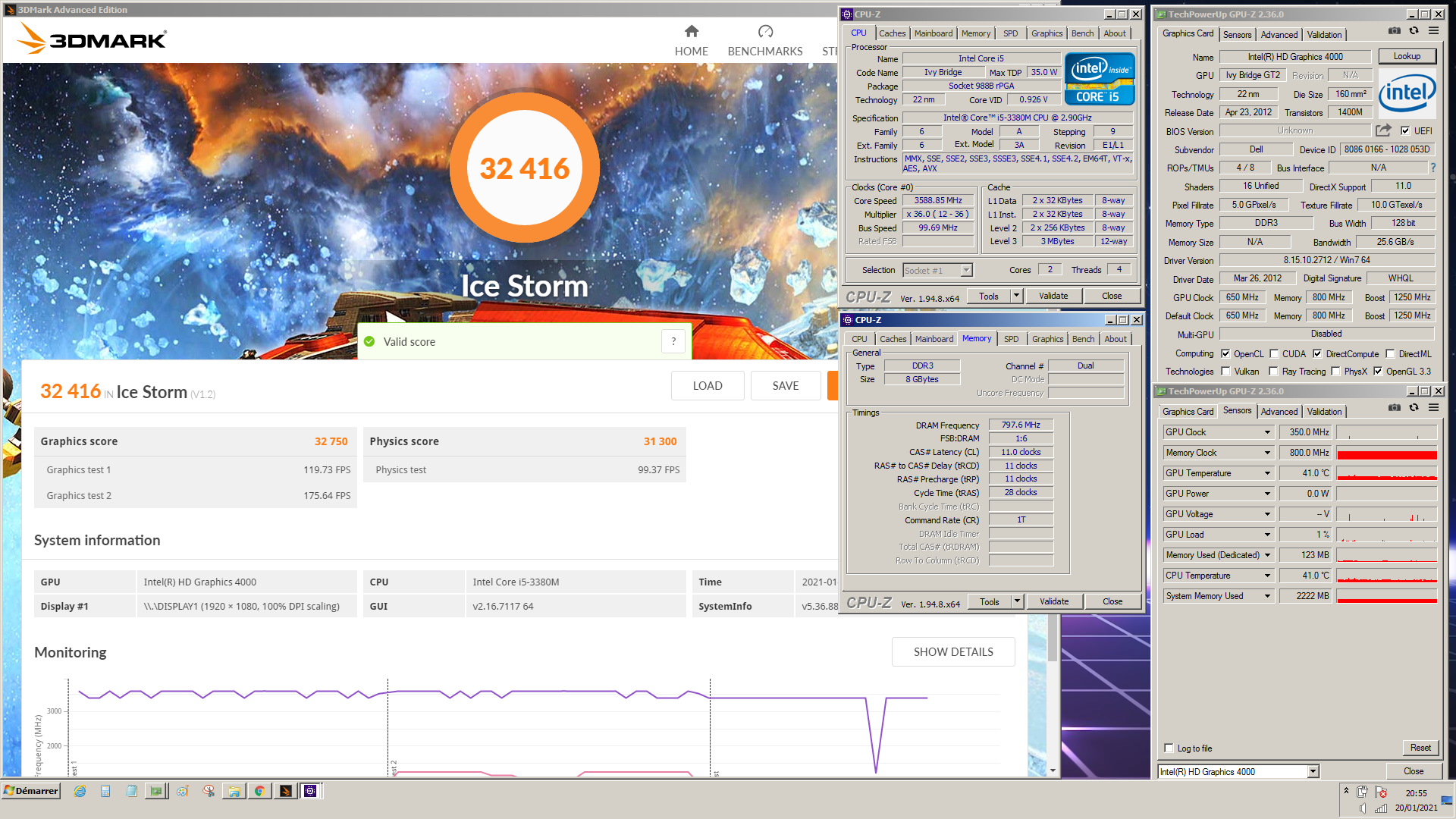Expand the GPU Clock sensor dropdown

(x=1266, y=432)
